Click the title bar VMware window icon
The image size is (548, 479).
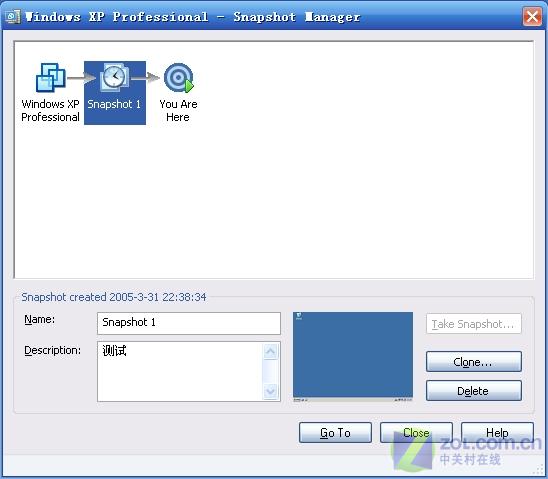pyautogui.click(x=13, y=16)
